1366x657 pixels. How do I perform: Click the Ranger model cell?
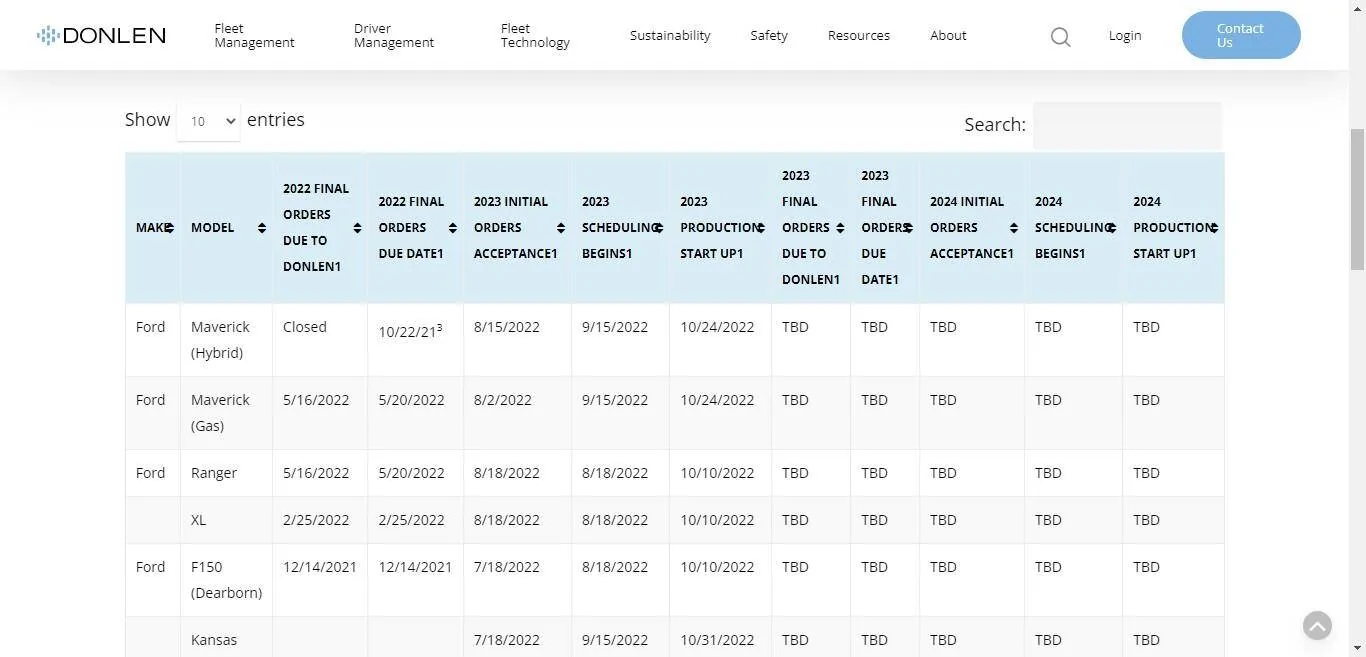(x=226, y=473)
